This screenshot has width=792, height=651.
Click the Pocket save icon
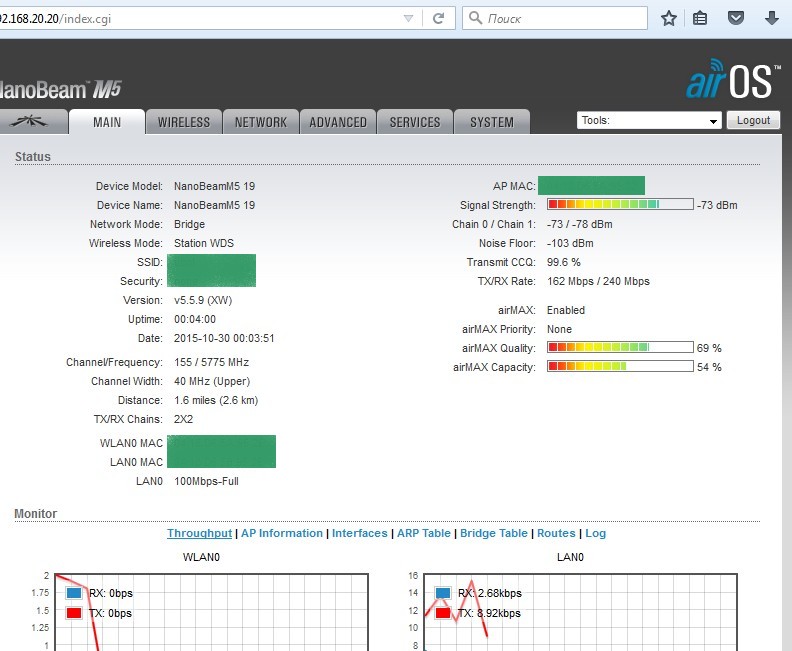(735, 19)
